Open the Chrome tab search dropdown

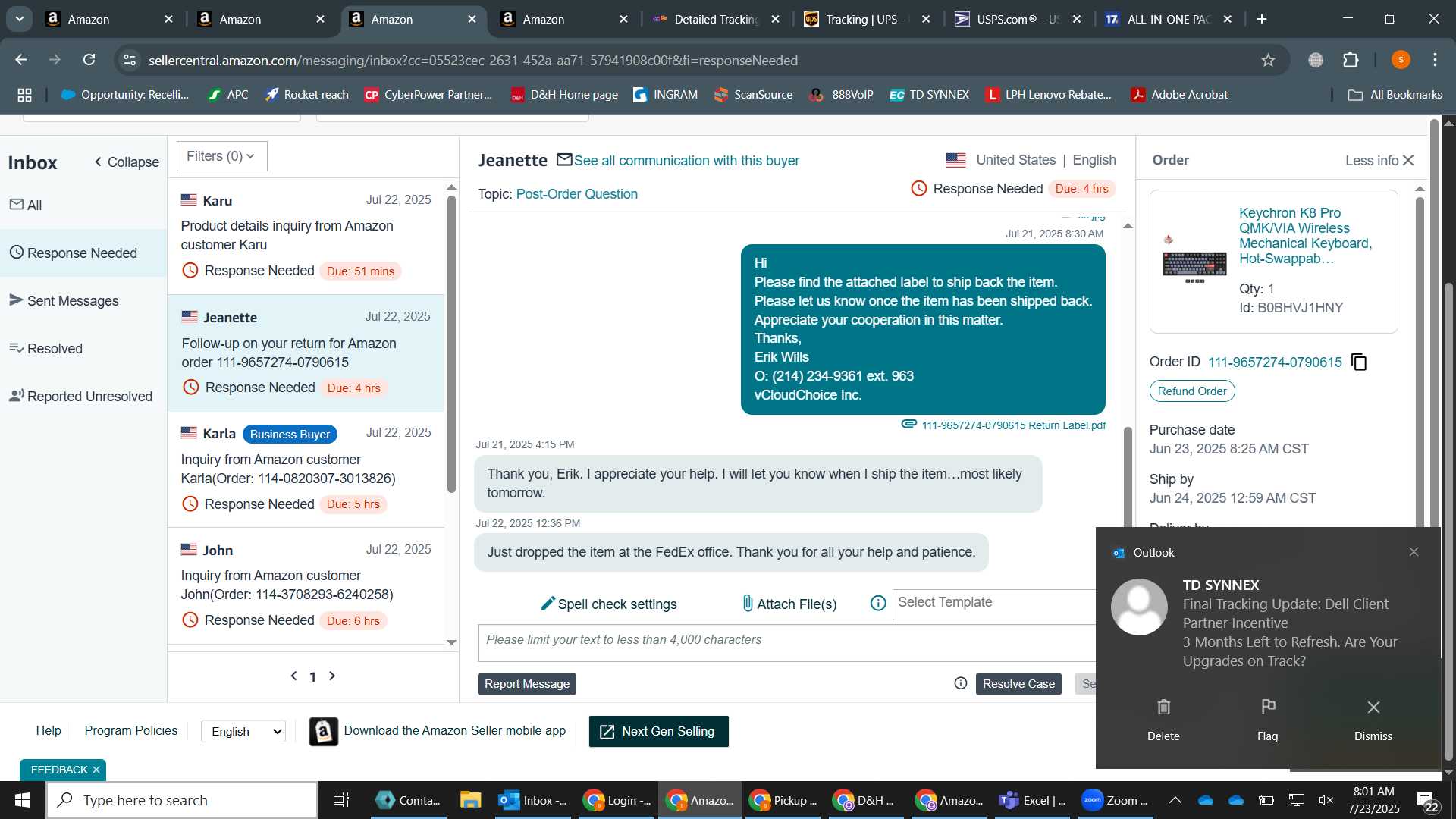[19, 19]
